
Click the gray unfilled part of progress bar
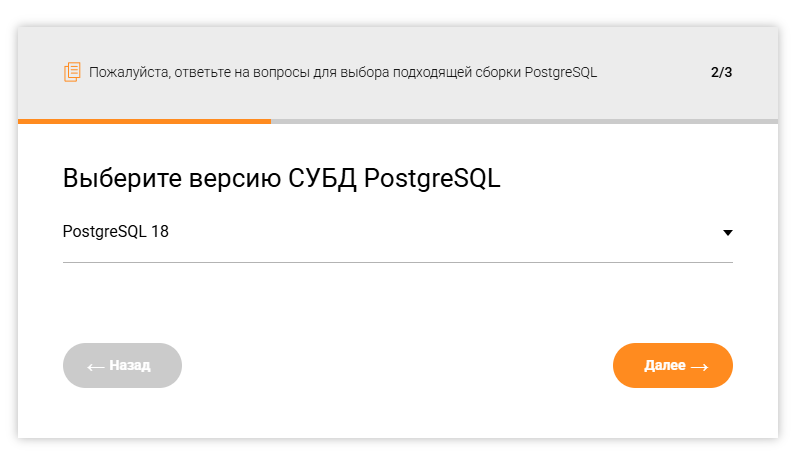[x=523, y=122]
